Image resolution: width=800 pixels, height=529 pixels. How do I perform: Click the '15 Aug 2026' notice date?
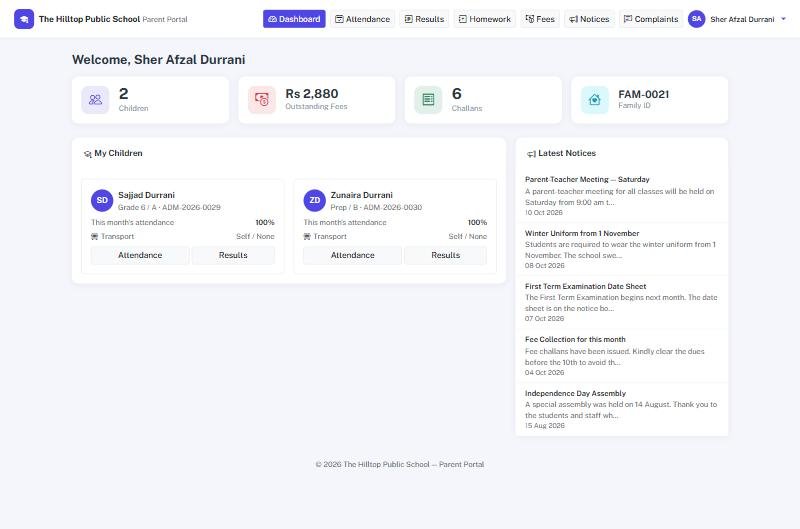[x=544, y=425]
